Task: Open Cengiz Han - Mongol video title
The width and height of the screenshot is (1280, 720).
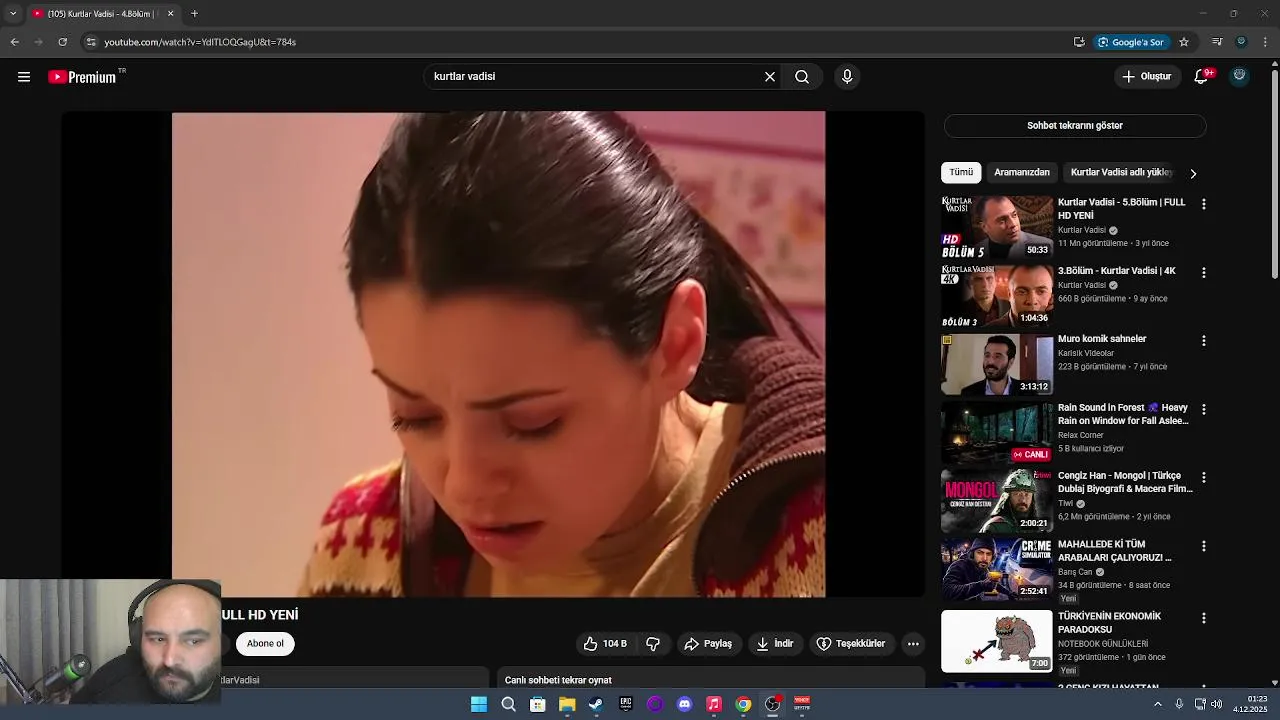Action: click(x=1125, y=483)
